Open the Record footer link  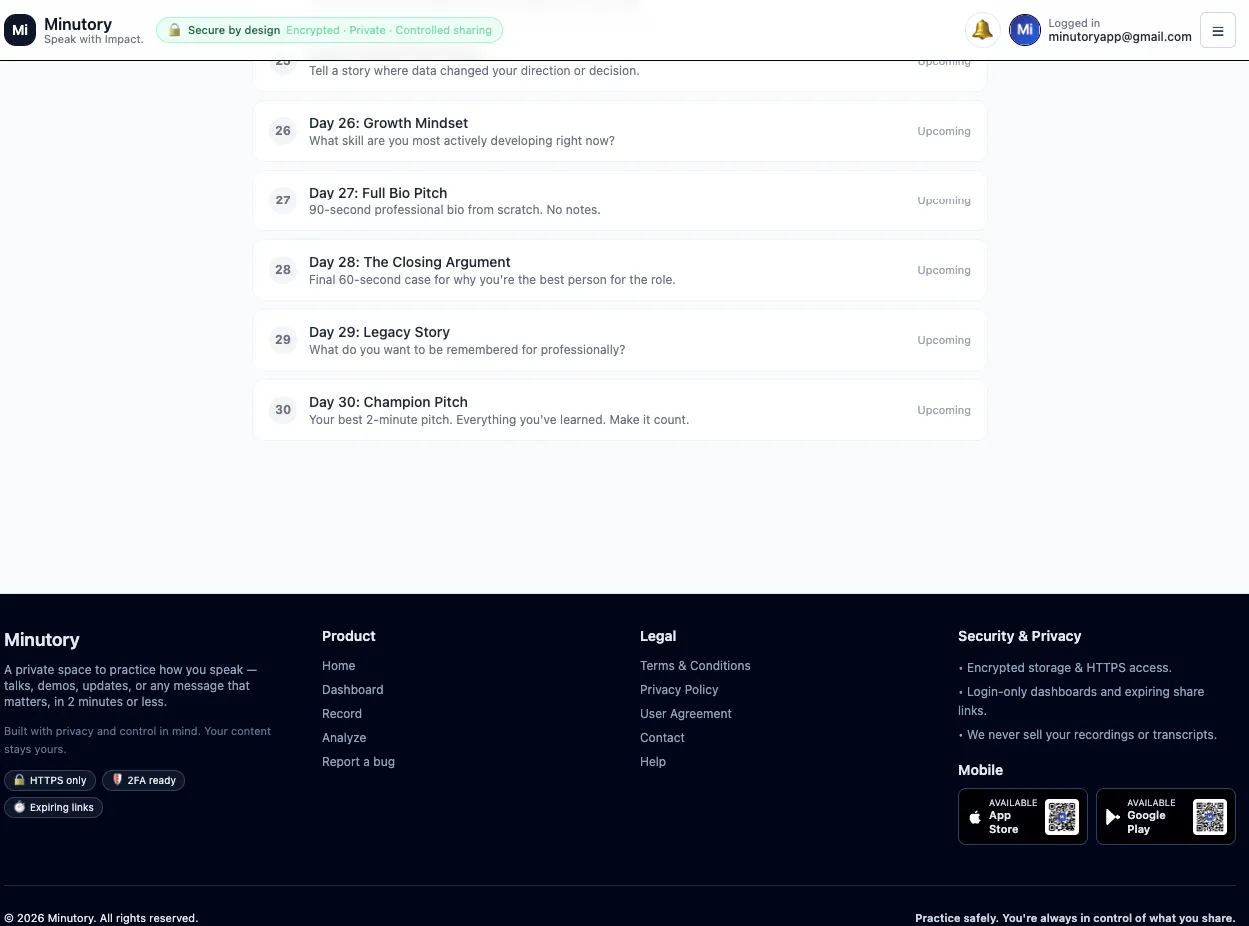point(342,714)
